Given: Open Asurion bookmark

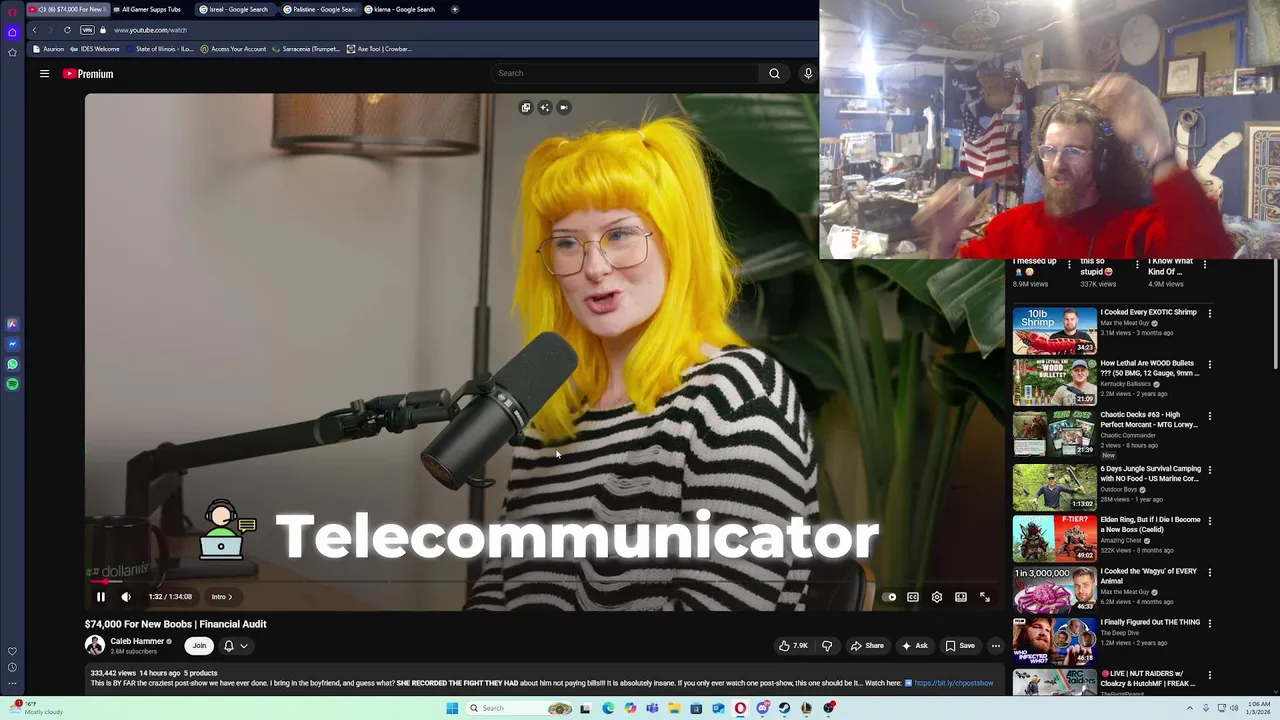Looking at the screenshot, I should click(48, 49).
